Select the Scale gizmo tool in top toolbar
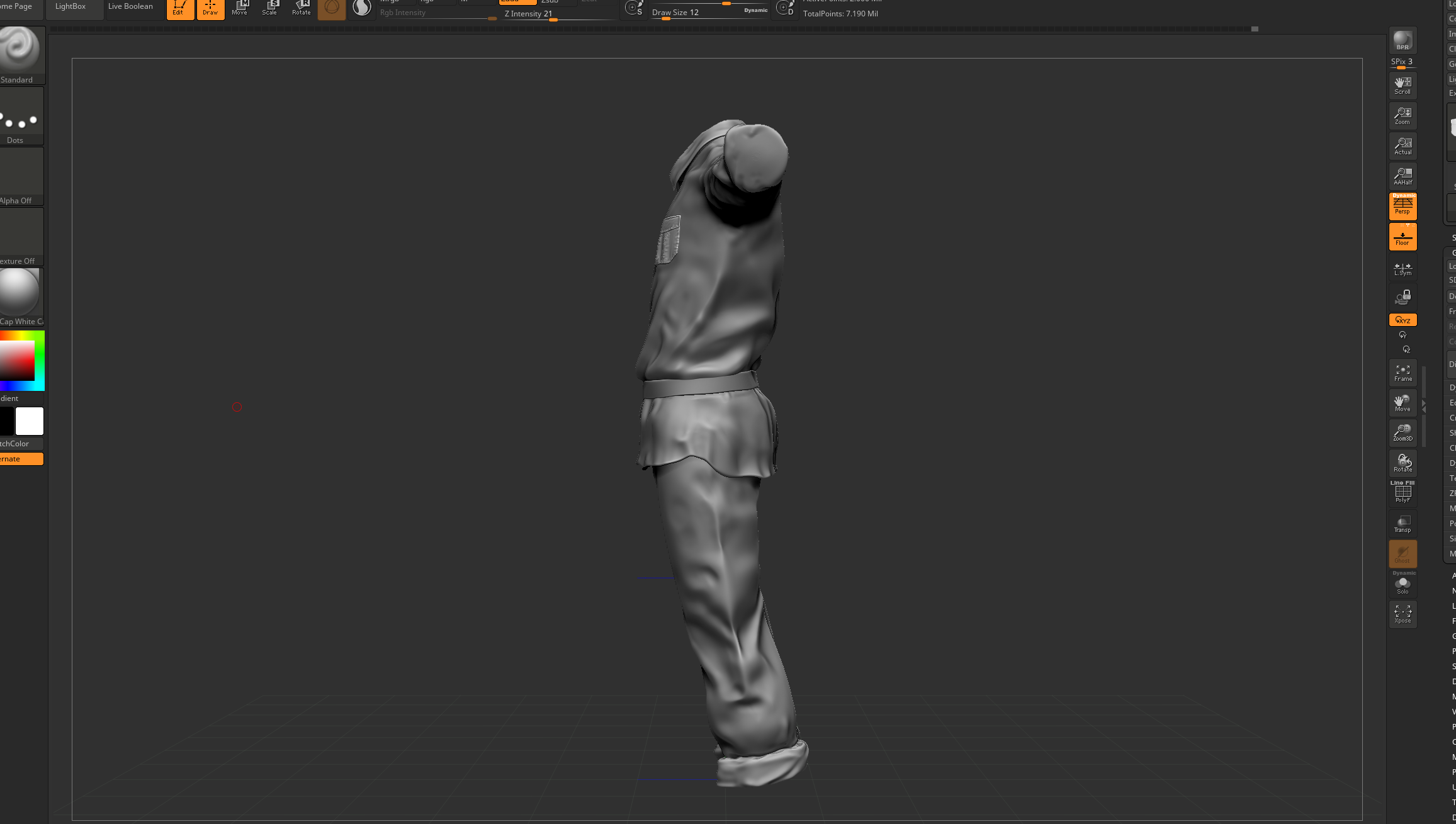Screen dimensions: 1456x824 tap(269, 9)
